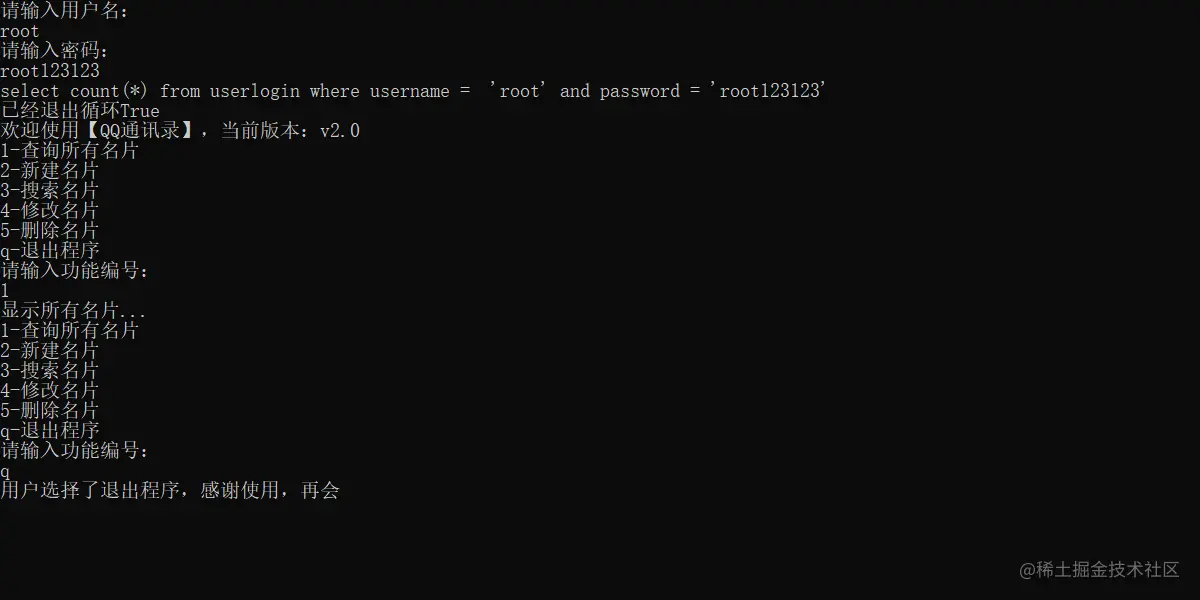
Task: Click the '已经退出循环True' output line
Action: (80, 111)
